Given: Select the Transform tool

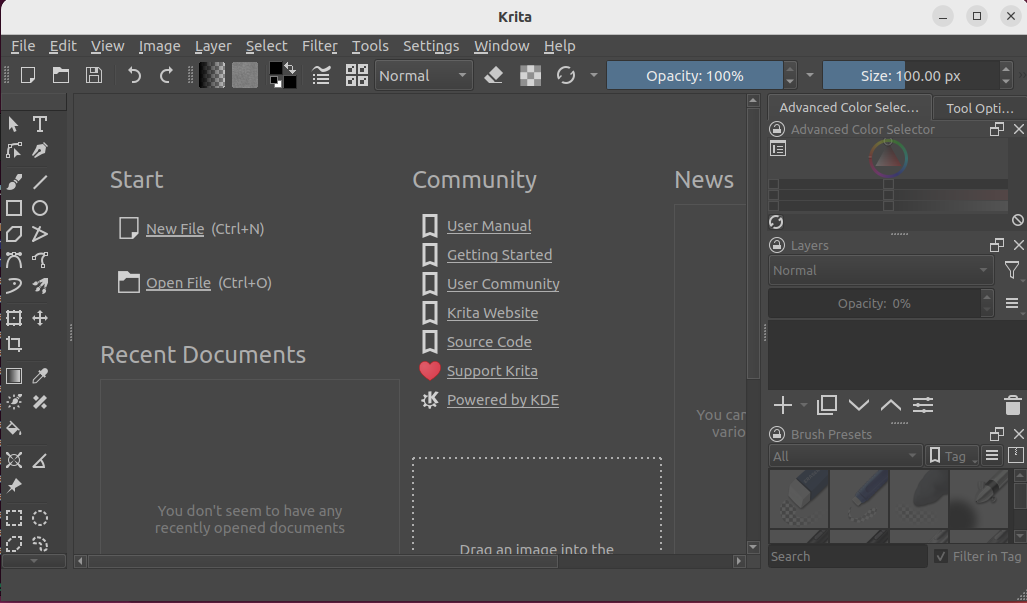Looking at the screenshot, I should tap(14, 318).
